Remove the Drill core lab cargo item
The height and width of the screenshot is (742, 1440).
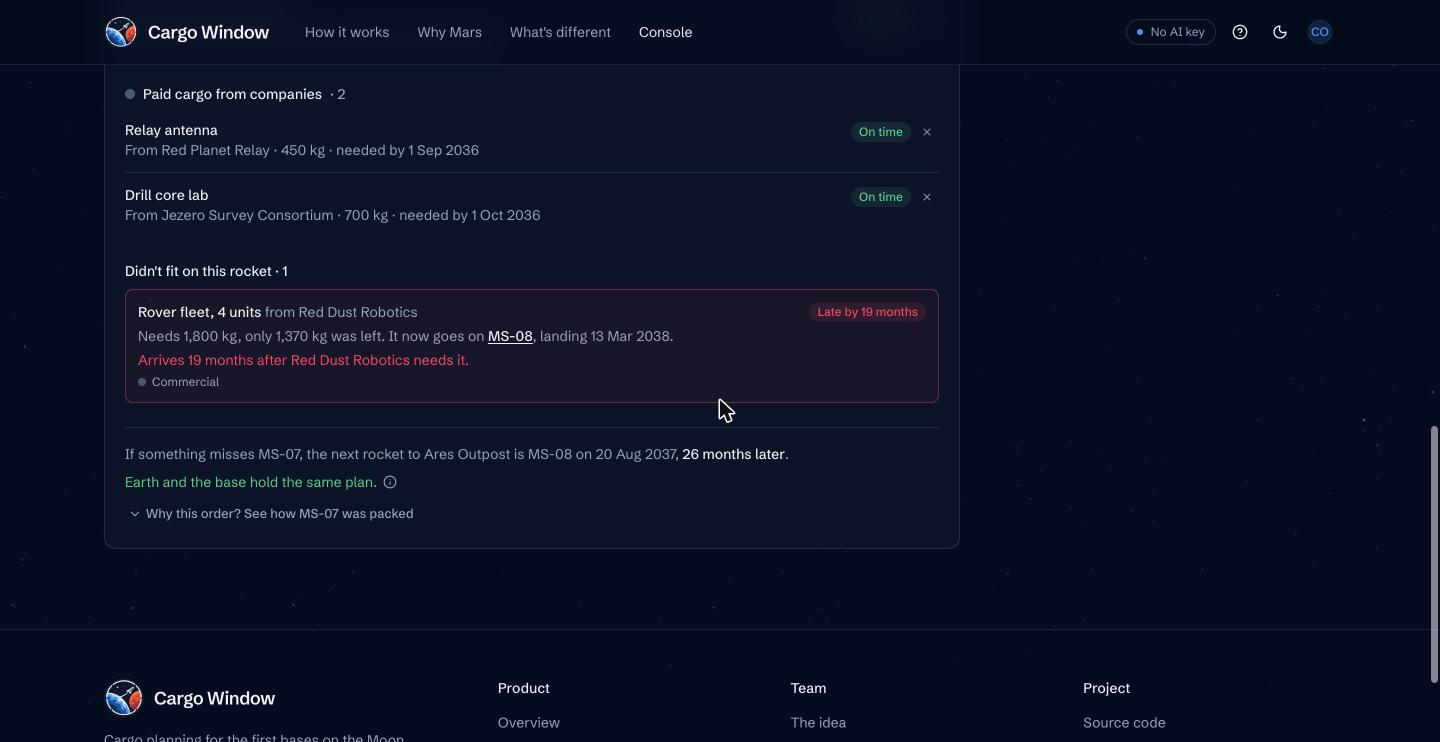927,197
